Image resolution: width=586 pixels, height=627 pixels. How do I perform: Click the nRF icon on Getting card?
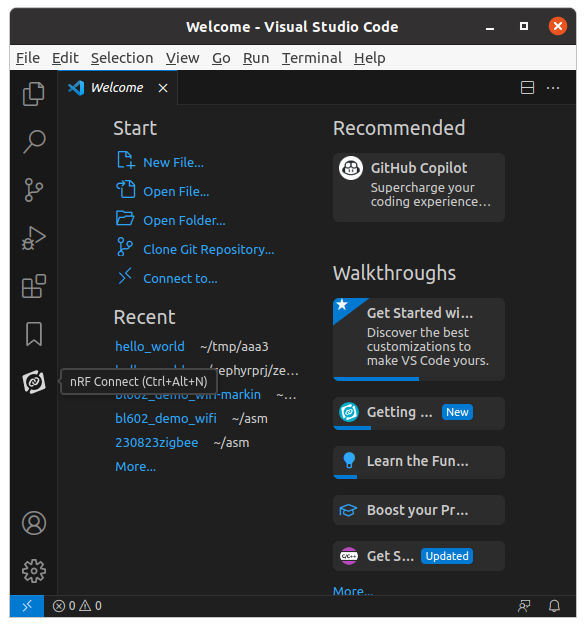point(349,412)
